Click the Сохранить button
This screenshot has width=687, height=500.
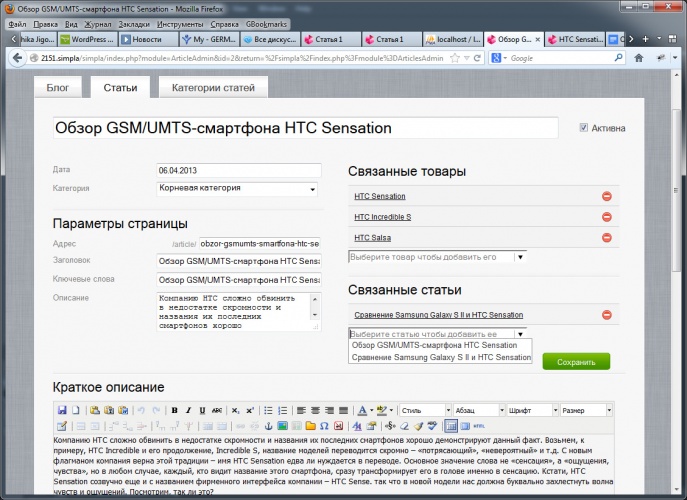pos(576,362)
